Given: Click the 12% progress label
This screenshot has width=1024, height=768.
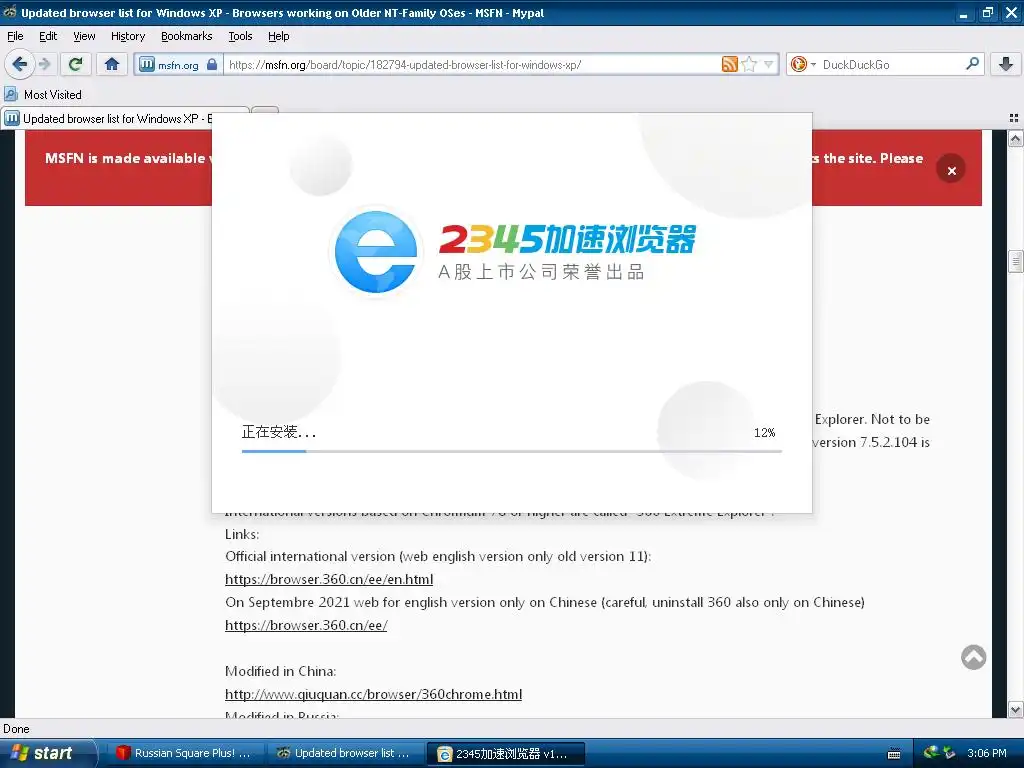Looking at the screenshot, I should [x=764, y=432].
